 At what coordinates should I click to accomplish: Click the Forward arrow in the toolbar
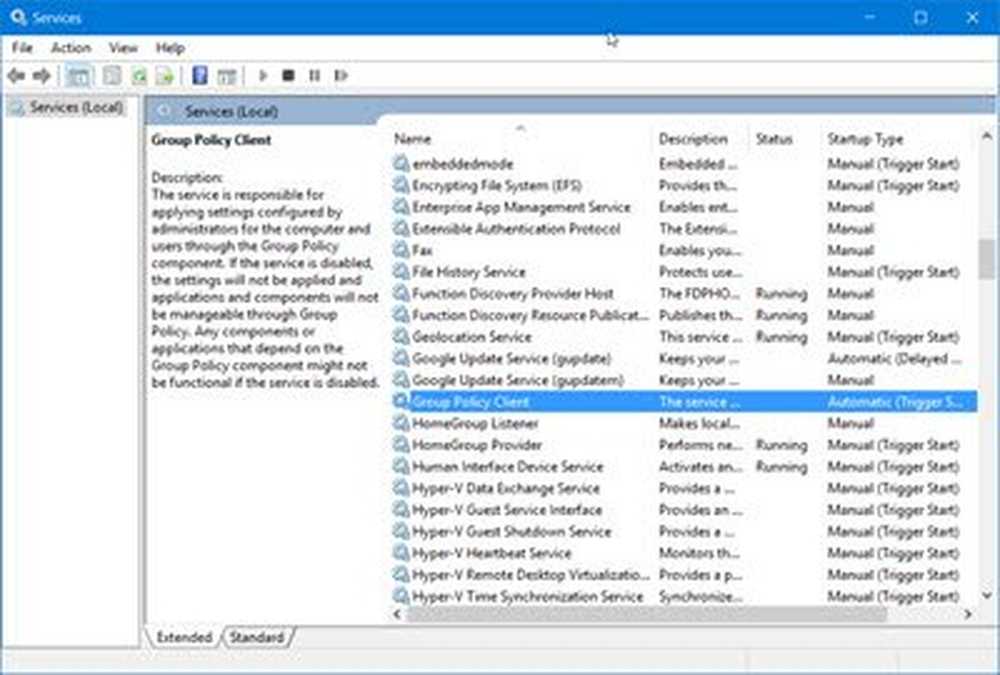point(41,76)
